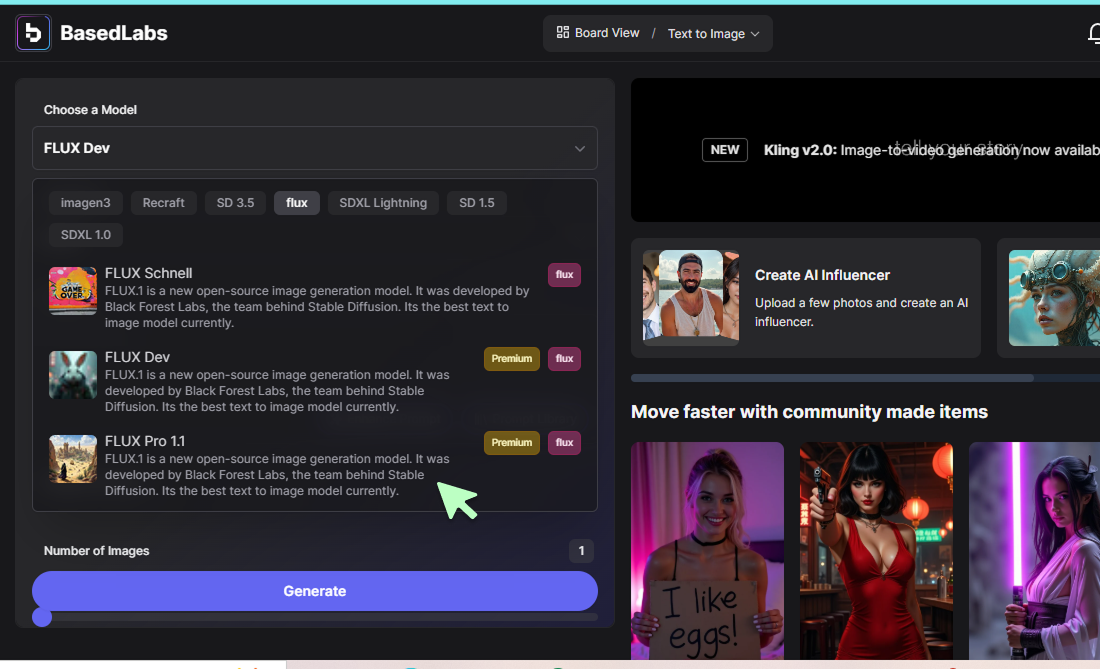
Task: Click the FLUX Pro 1.1 desert thumbnail
Action: pos(73,459)
